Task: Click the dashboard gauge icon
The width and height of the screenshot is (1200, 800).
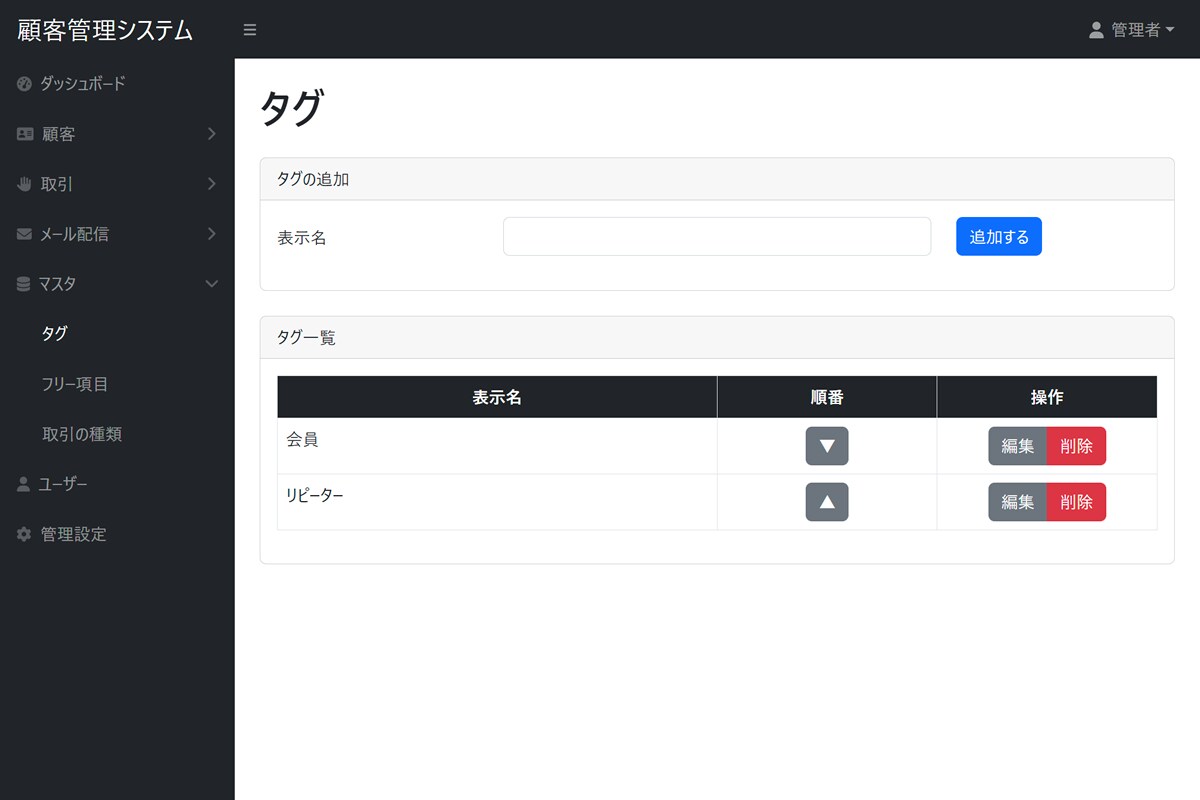Action: [x=25, y=84]
